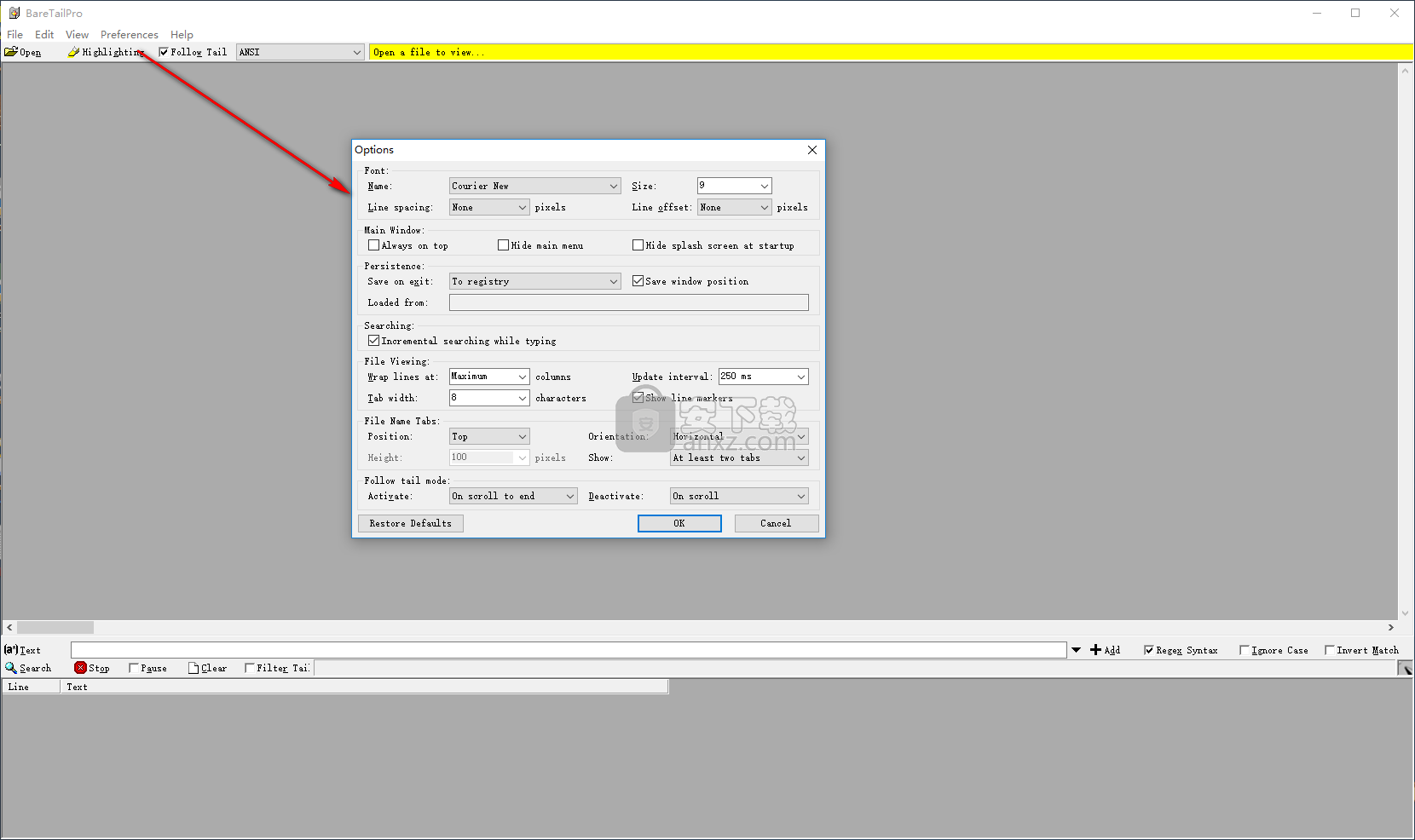Click the Open a file to view bar

tap(891, 52)
